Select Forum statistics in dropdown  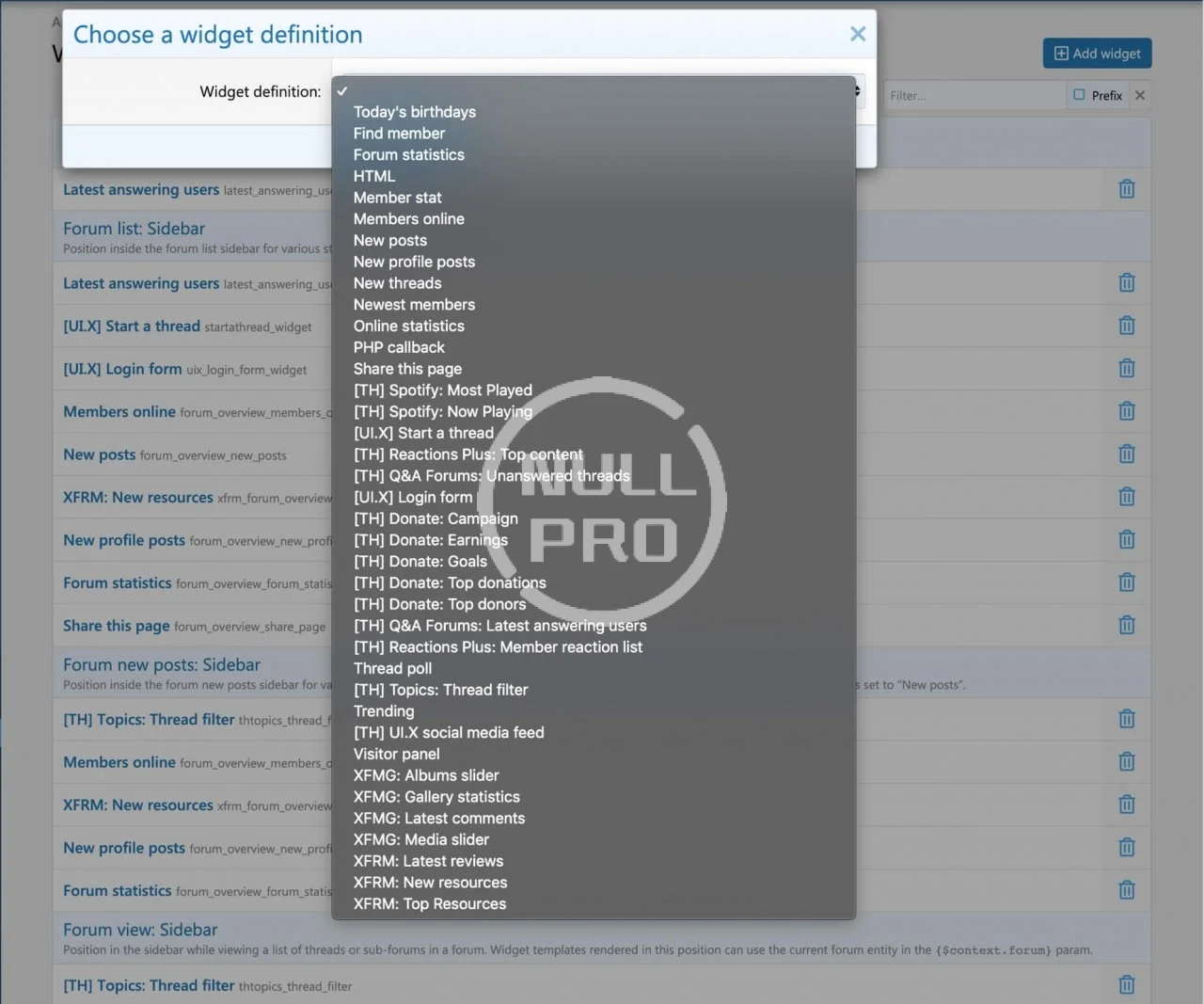[x=408, y=154]
